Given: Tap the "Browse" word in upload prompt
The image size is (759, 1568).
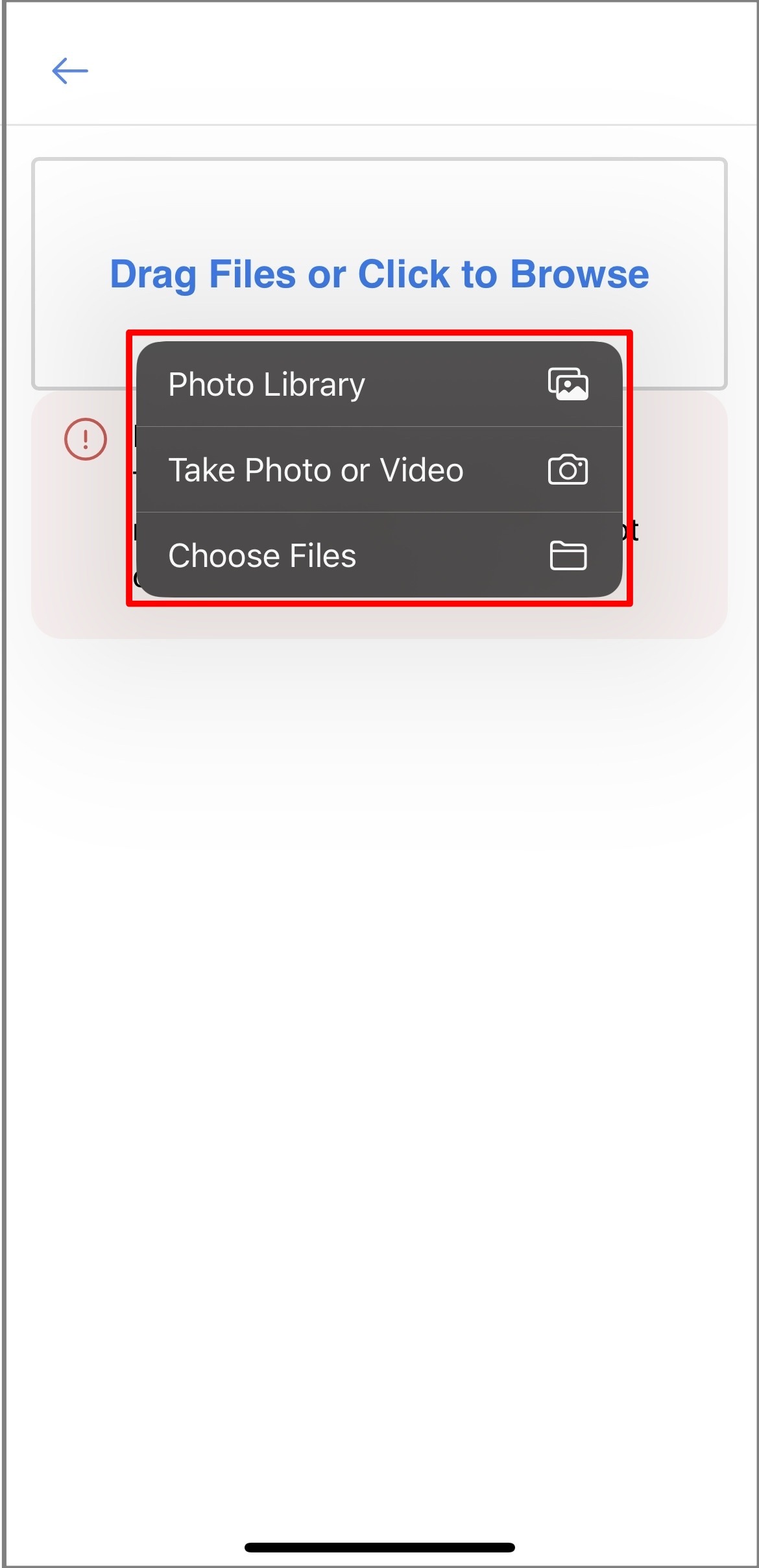Looking at the screenshot, I should coord(579,274).
